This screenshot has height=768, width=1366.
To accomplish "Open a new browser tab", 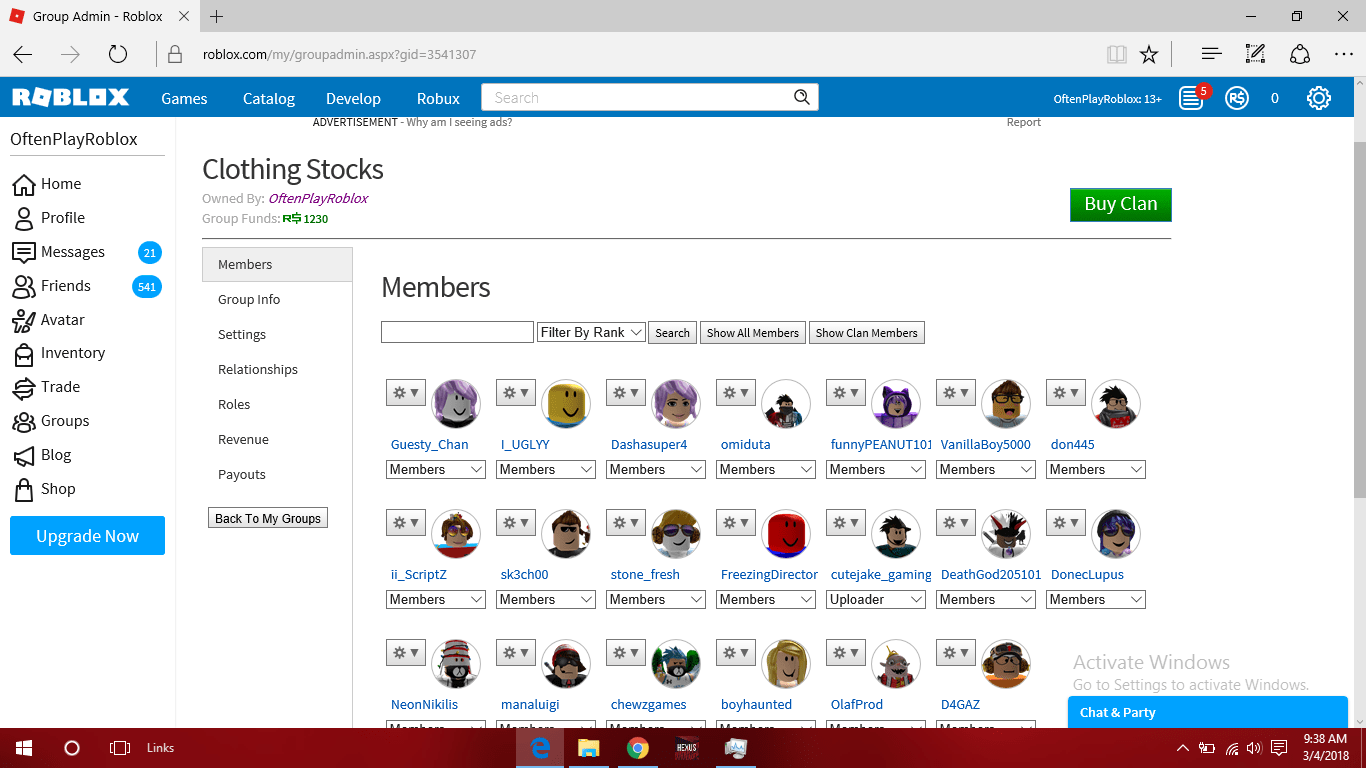I will click(217, 16).
